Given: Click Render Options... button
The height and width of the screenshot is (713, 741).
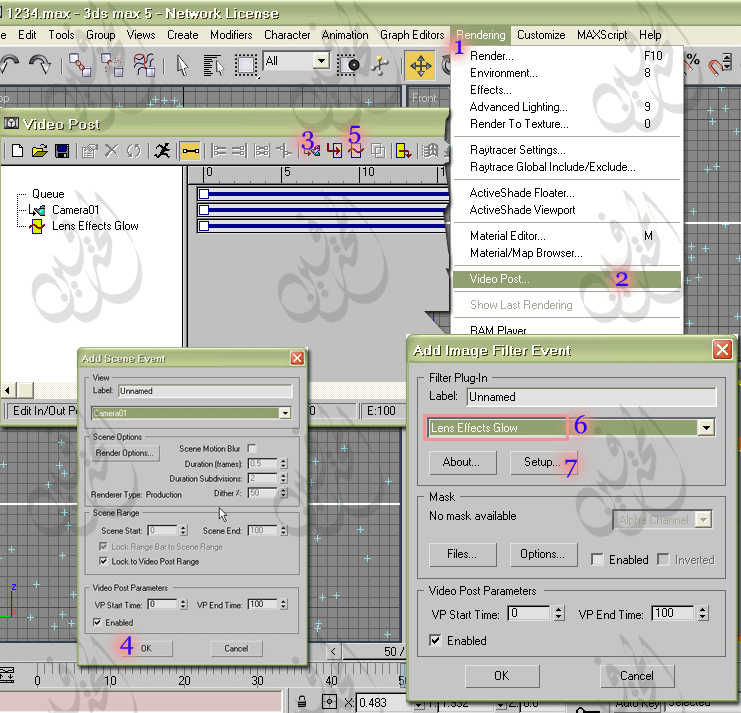Looking at the screenshot, I should [x=125, y=453].
